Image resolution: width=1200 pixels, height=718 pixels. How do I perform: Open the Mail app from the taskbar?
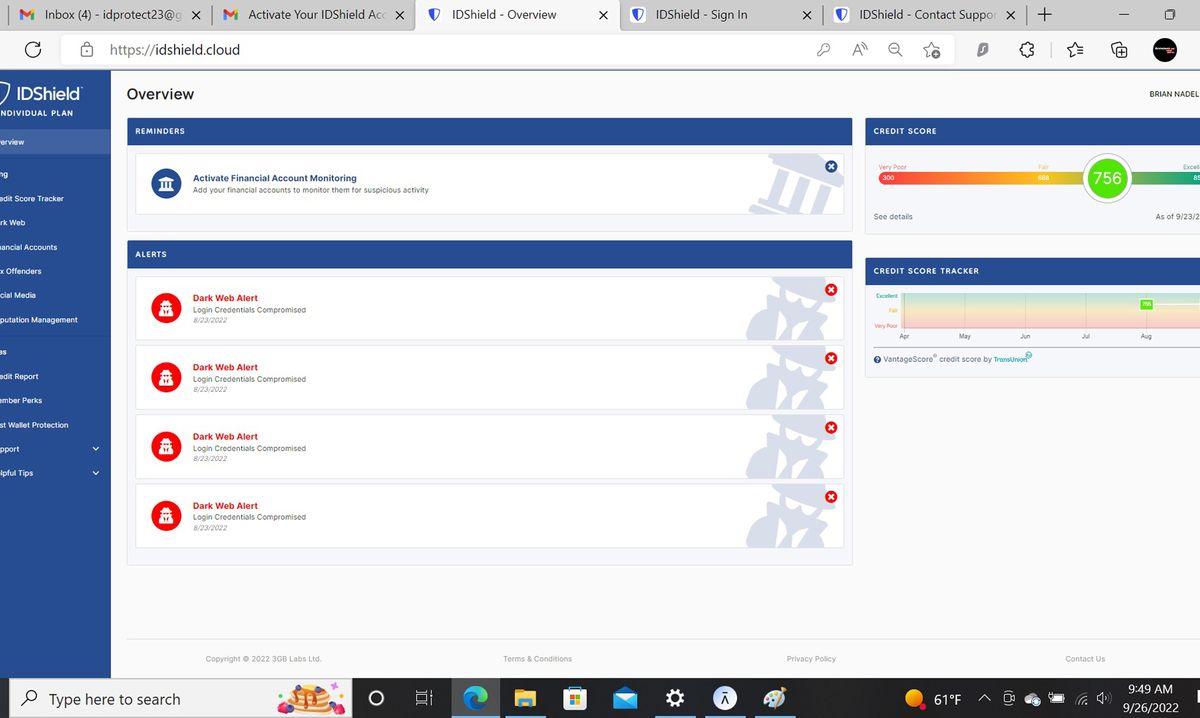(625, 697)
